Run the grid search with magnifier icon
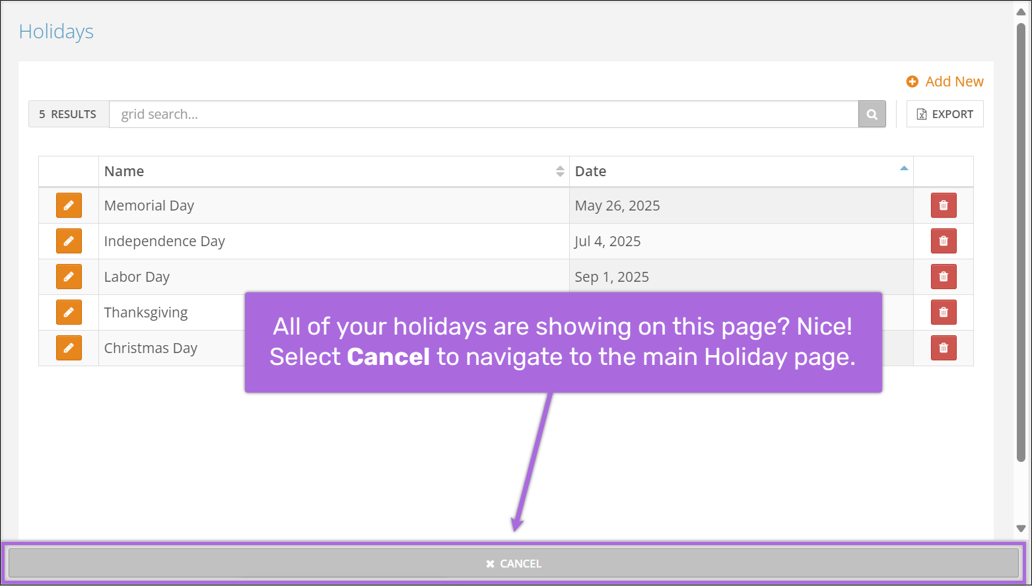This screenshot has width=1032, height=586. [x=871, y=113]
